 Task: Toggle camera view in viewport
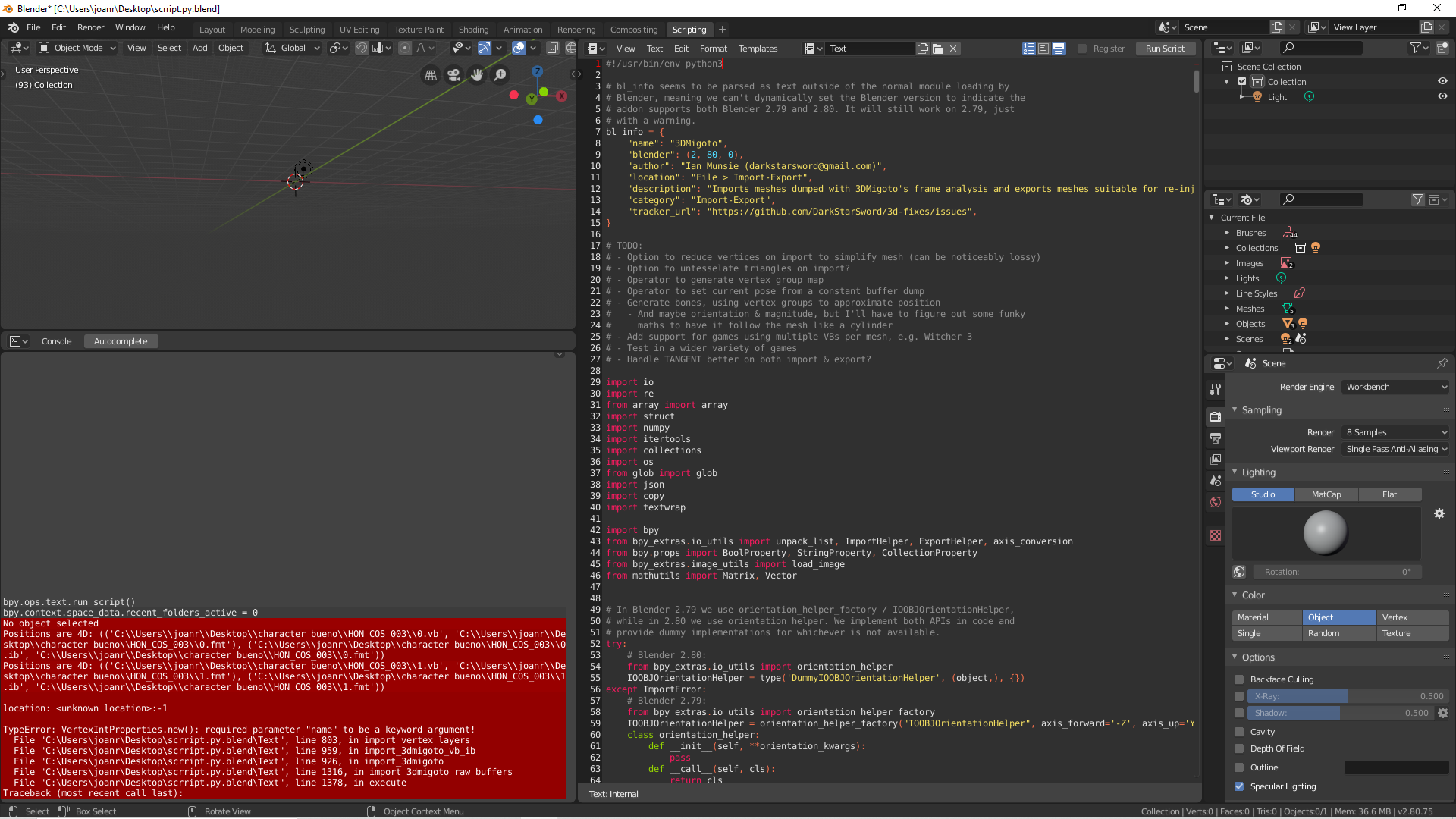453,75
